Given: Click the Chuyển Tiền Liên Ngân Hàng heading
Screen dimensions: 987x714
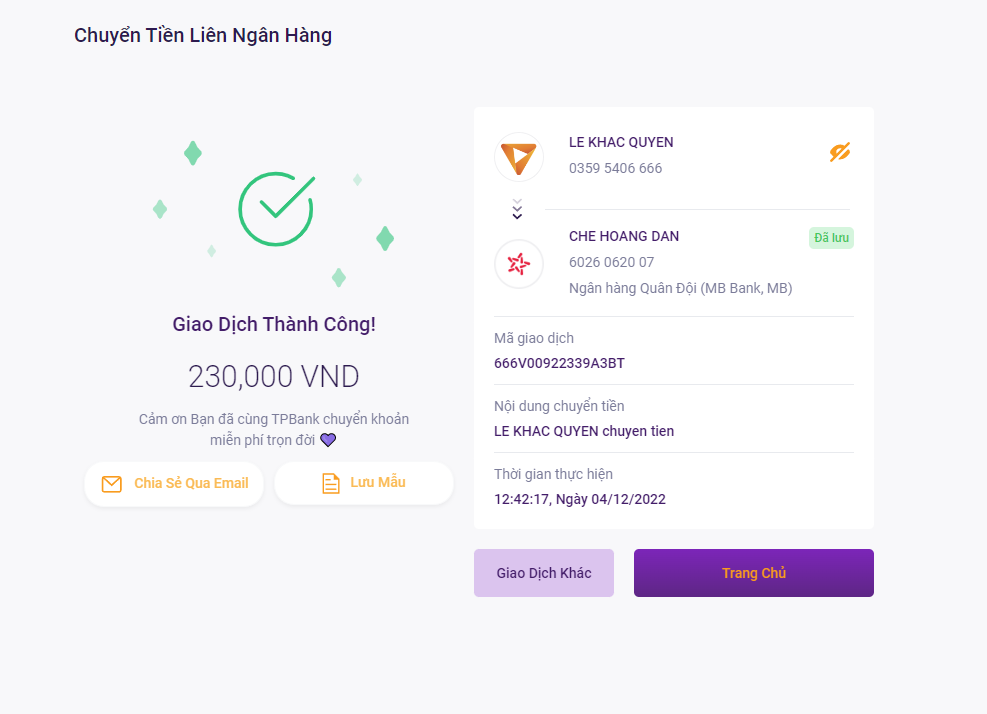Looking at the screenshot, I should point(203,35).
